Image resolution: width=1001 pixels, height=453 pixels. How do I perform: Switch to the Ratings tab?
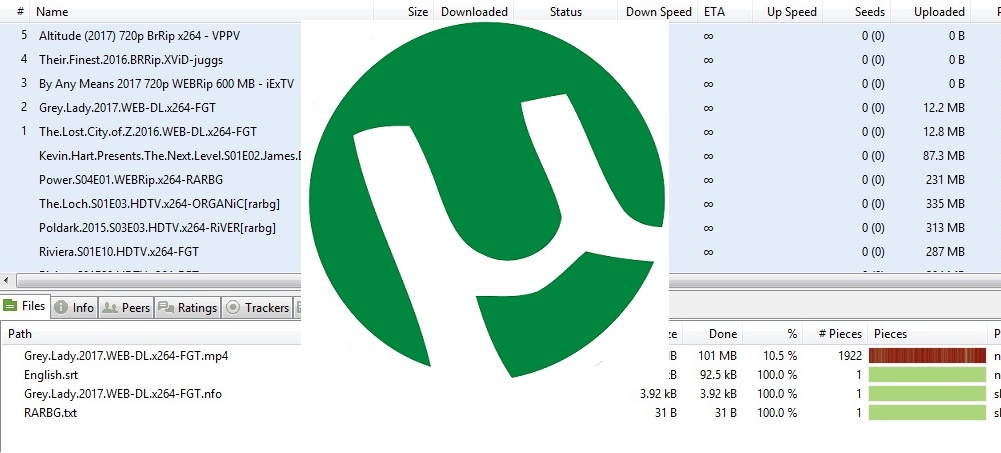point(187,308)
